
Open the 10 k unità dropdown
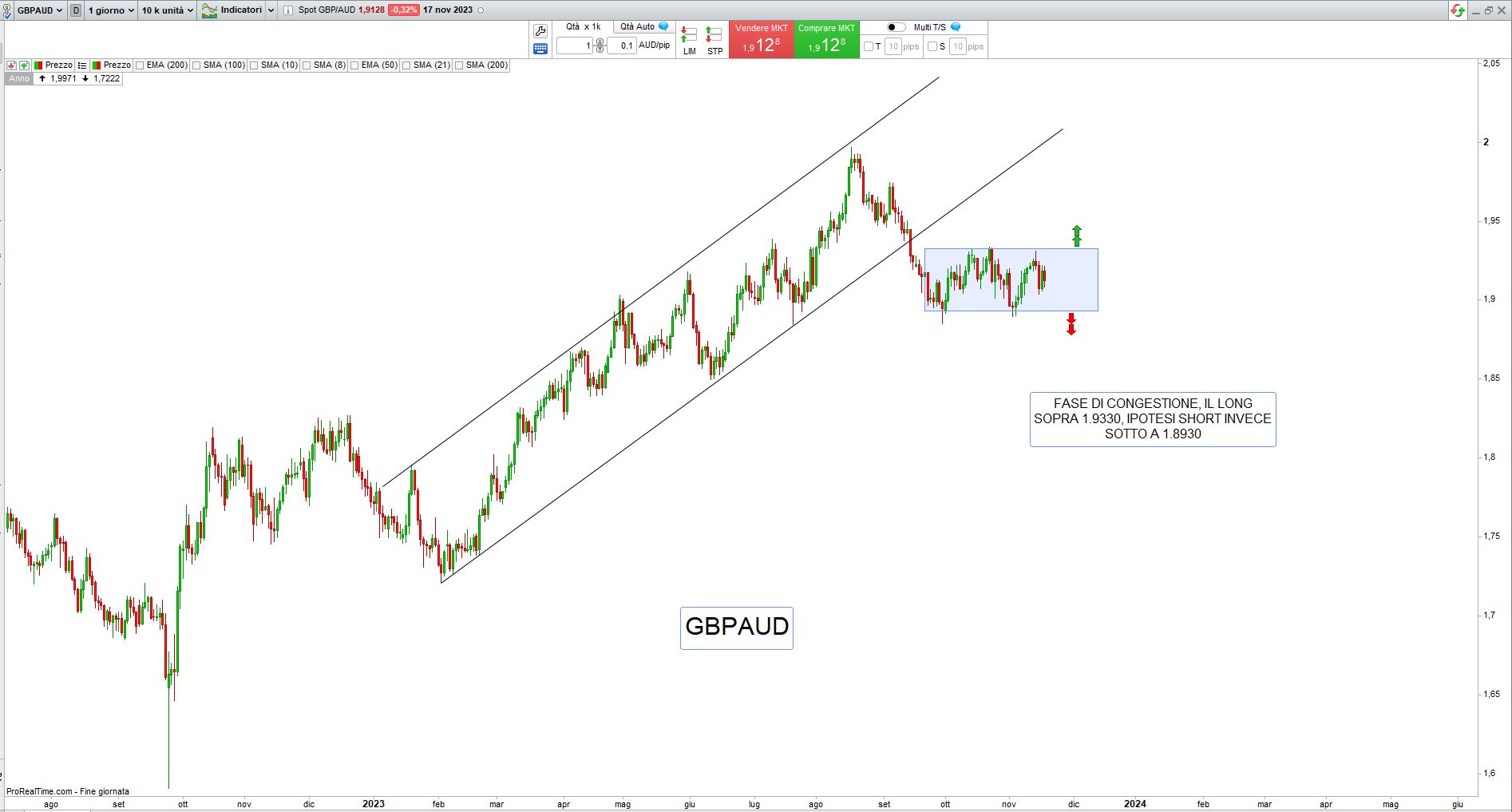click(168, 10)
